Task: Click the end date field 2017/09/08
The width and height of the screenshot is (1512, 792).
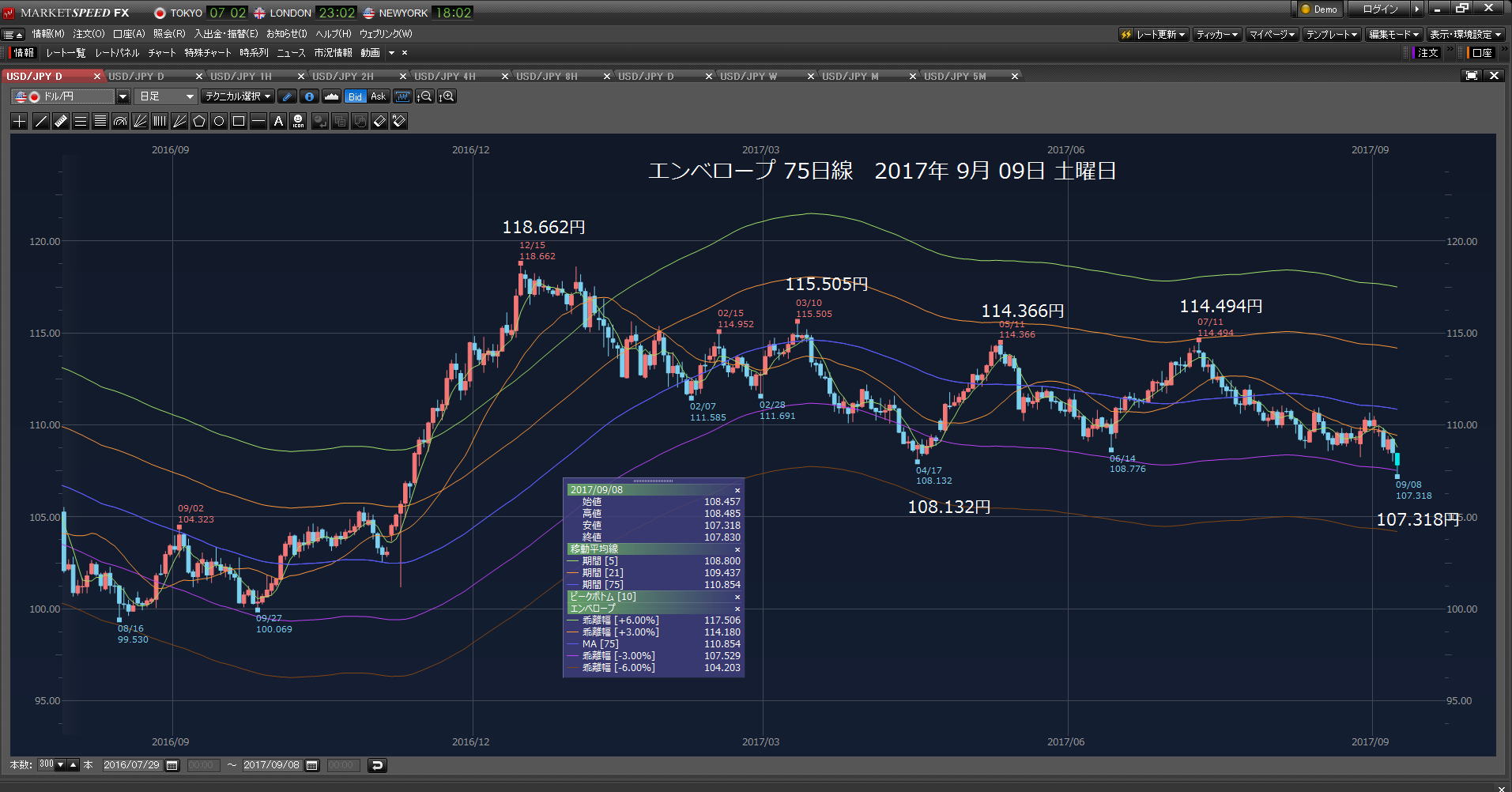Action: pyautogui.click(x=271, y=765)
